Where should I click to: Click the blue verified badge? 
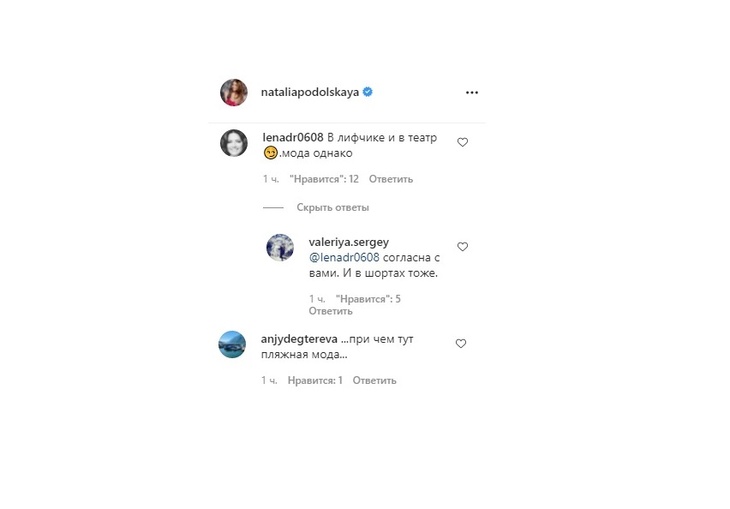[367, 92]
